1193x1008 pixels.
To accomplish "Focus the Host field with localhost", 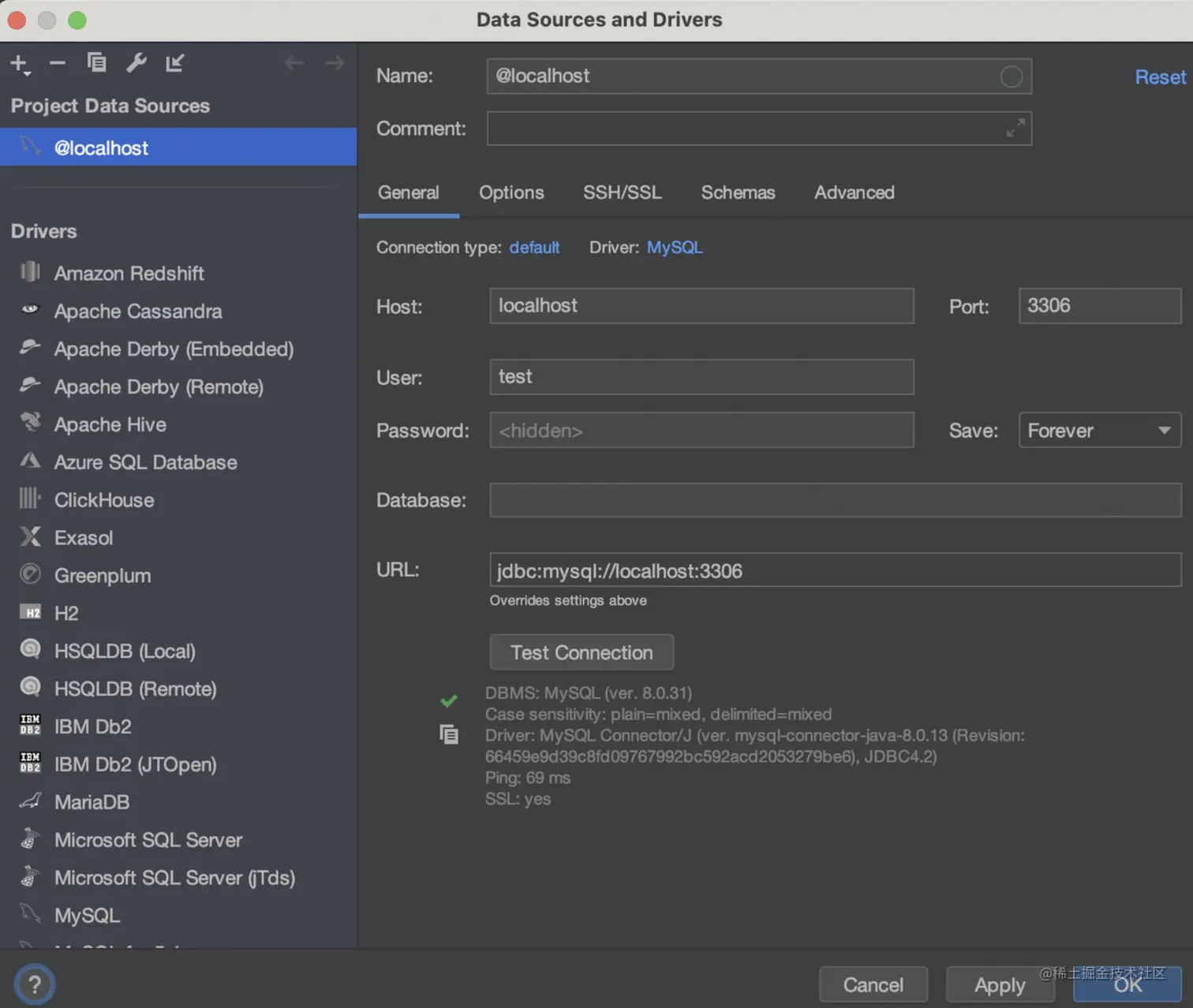I will [x=701, y=306].
